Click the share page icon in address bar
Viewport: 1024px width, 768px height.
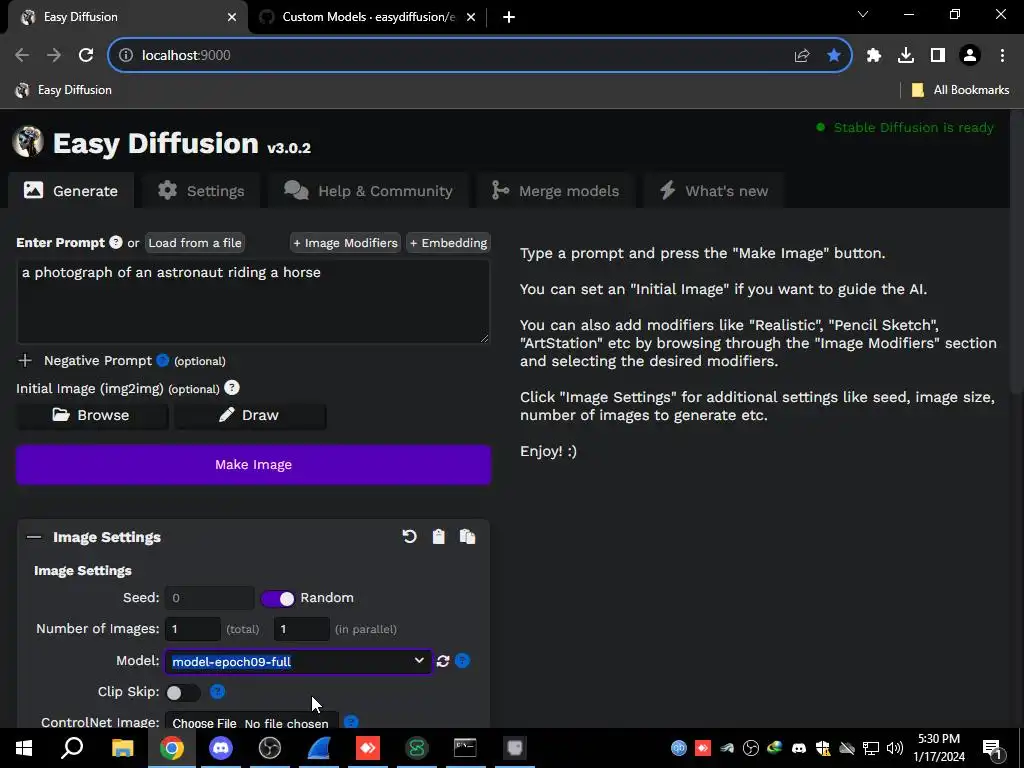tap(802, 56)
